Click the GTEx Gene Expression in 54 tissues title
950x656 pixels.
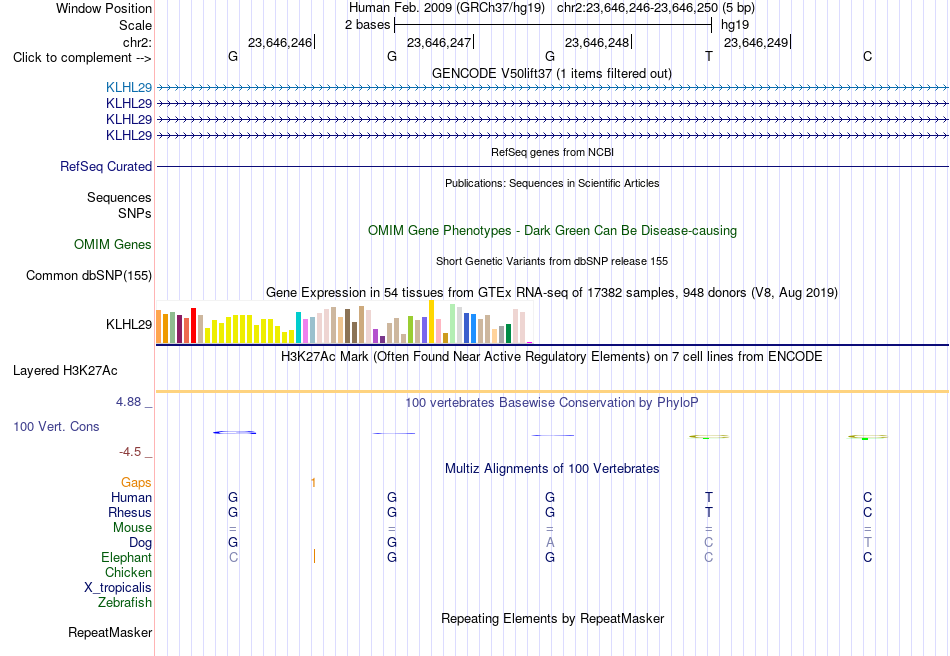pos(552,293)
